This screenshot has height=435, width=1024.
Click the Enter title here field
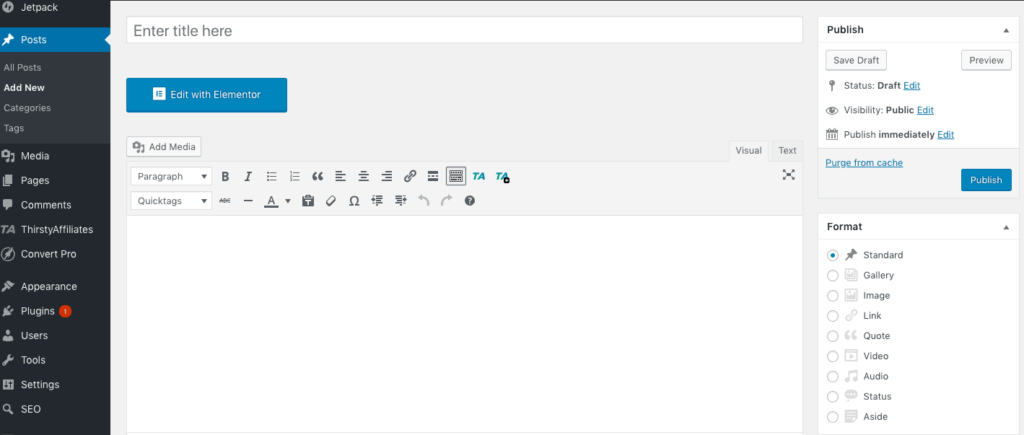pos(464,31)
